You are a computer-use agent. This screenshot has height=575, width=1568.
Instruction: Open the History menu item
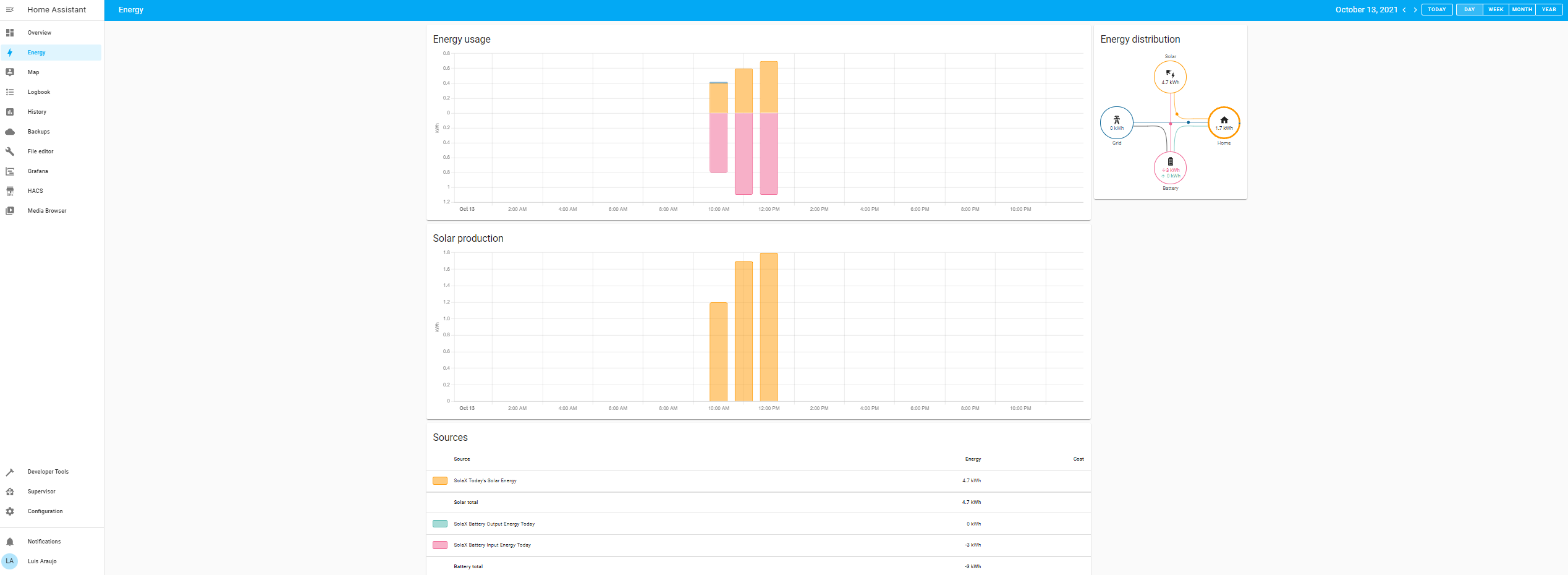tap(52, 112)
